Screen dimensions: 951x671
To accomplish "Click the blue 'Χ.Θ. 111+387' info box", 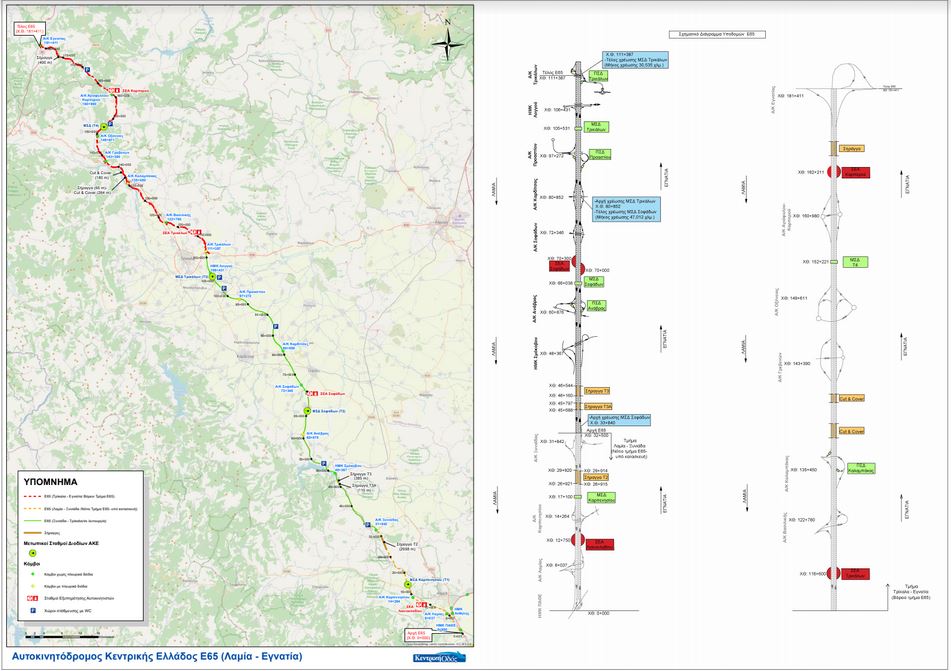I will click(636, 60).
